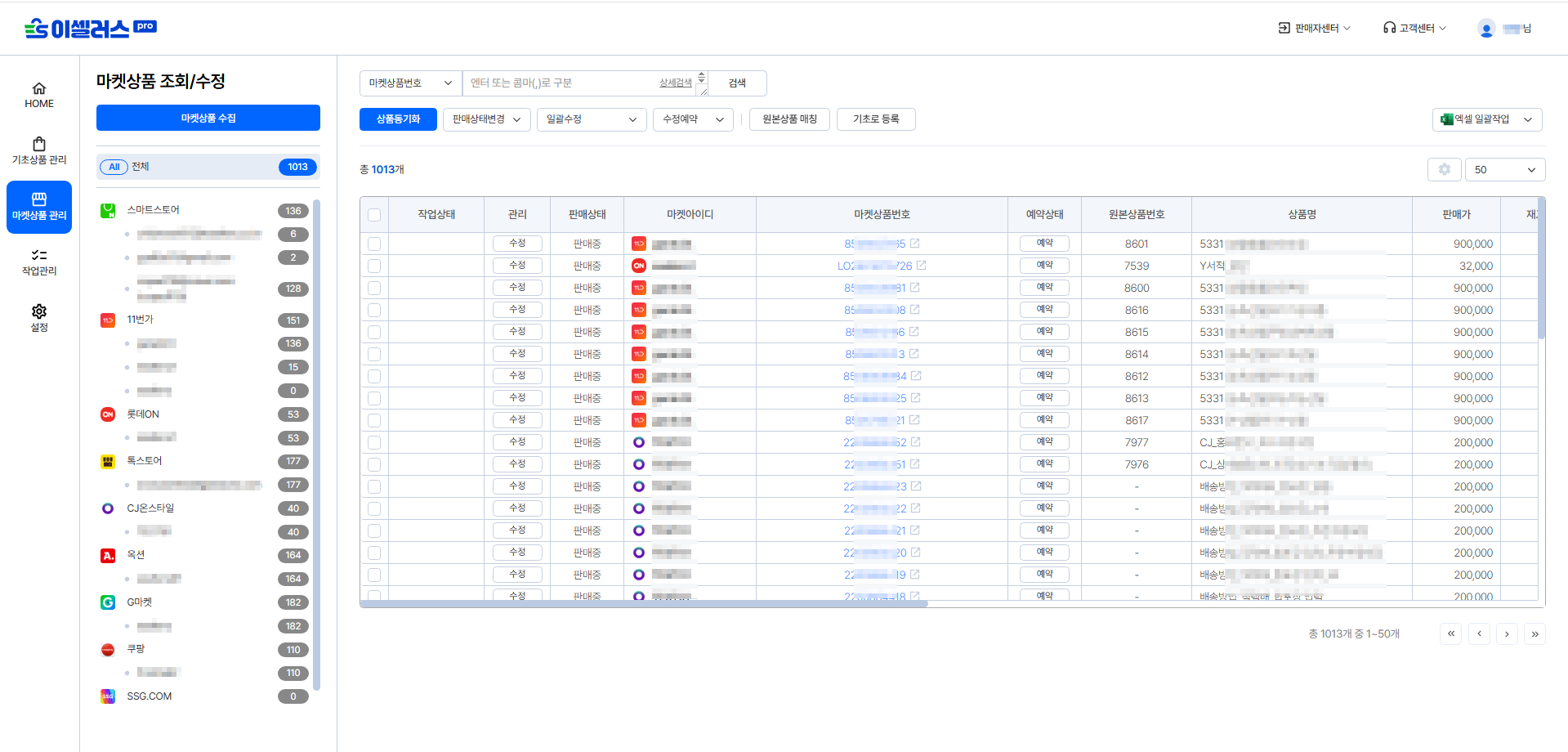Open 상세검색 advanced search link
The width and height of the screenshot is (1568, 752).
676,83
